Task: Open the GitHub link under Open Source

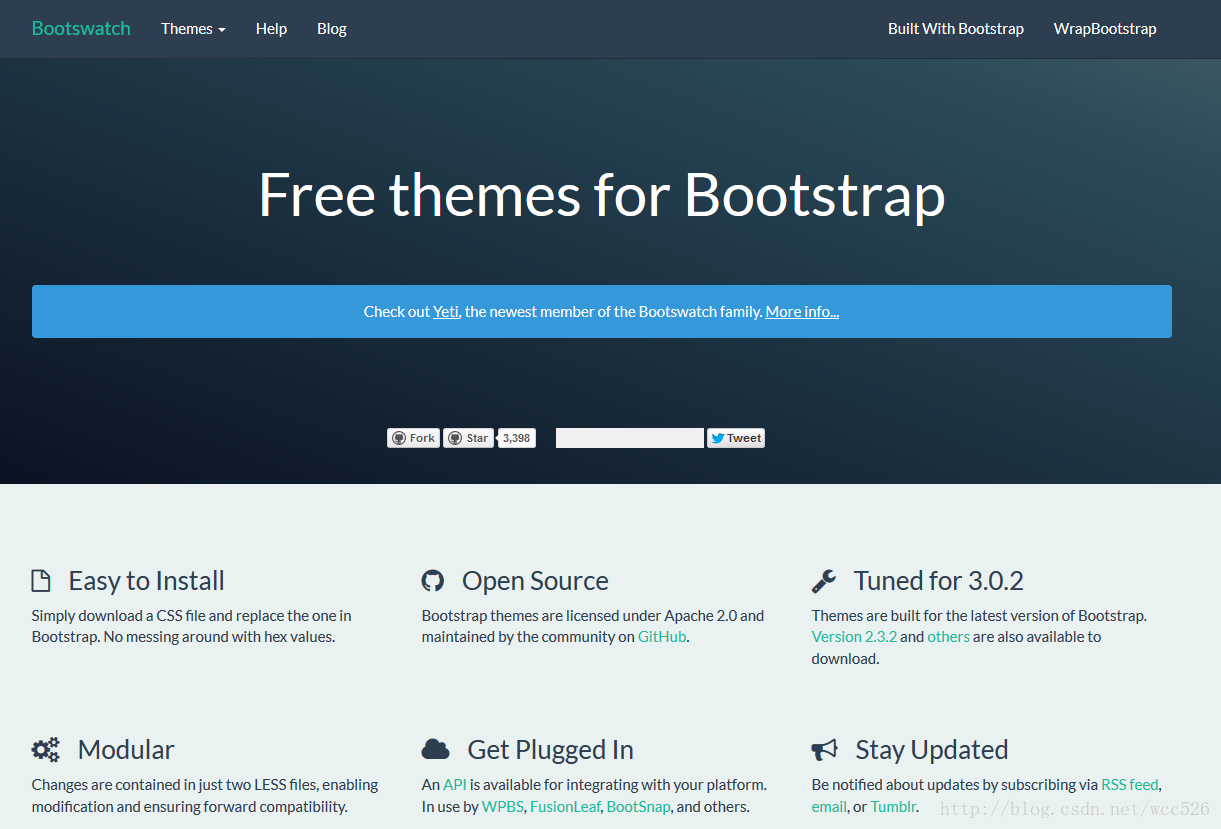Action: point(662,637)
